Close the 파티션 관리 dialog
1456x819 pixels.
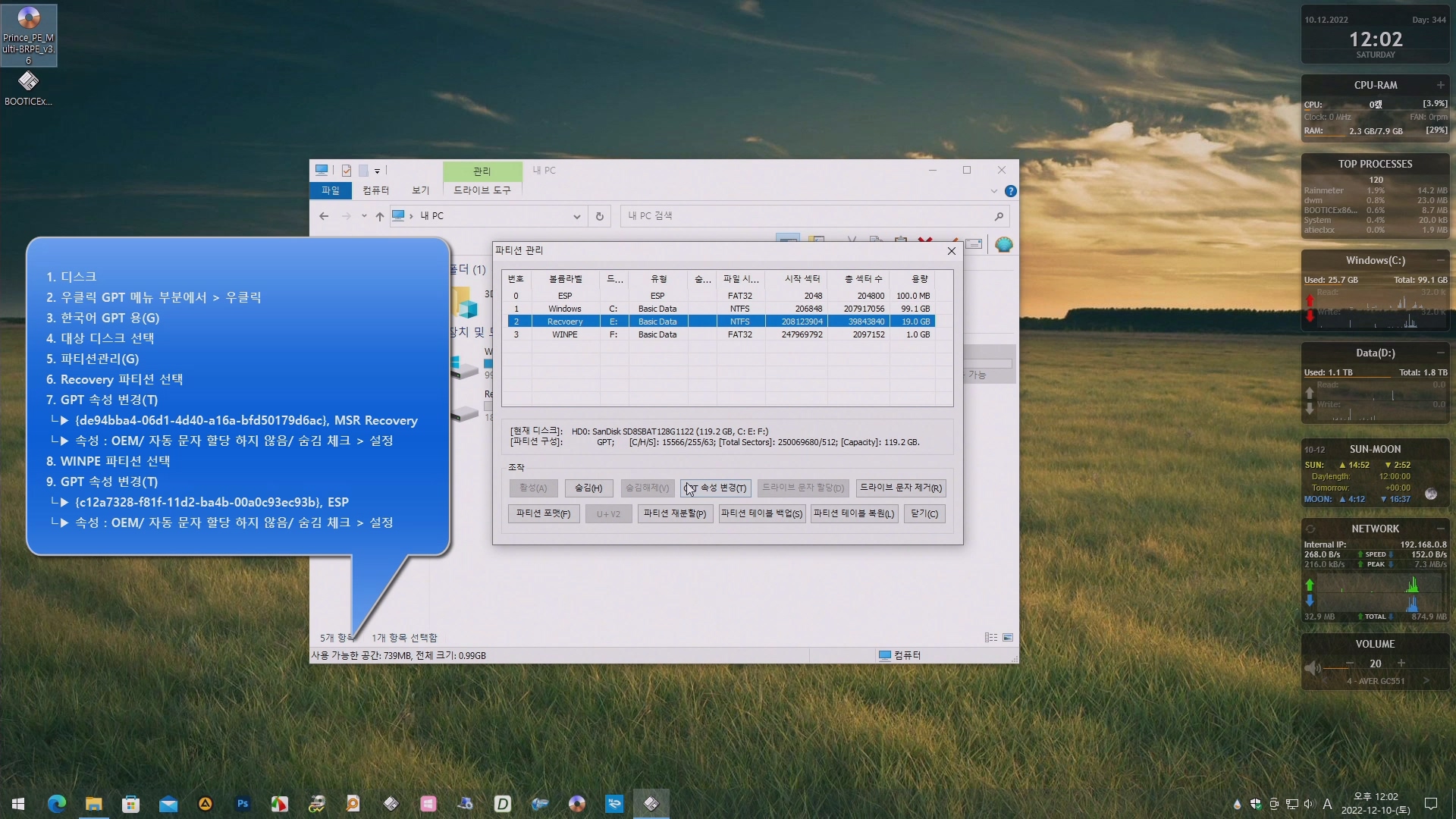[x=951, y=251]
